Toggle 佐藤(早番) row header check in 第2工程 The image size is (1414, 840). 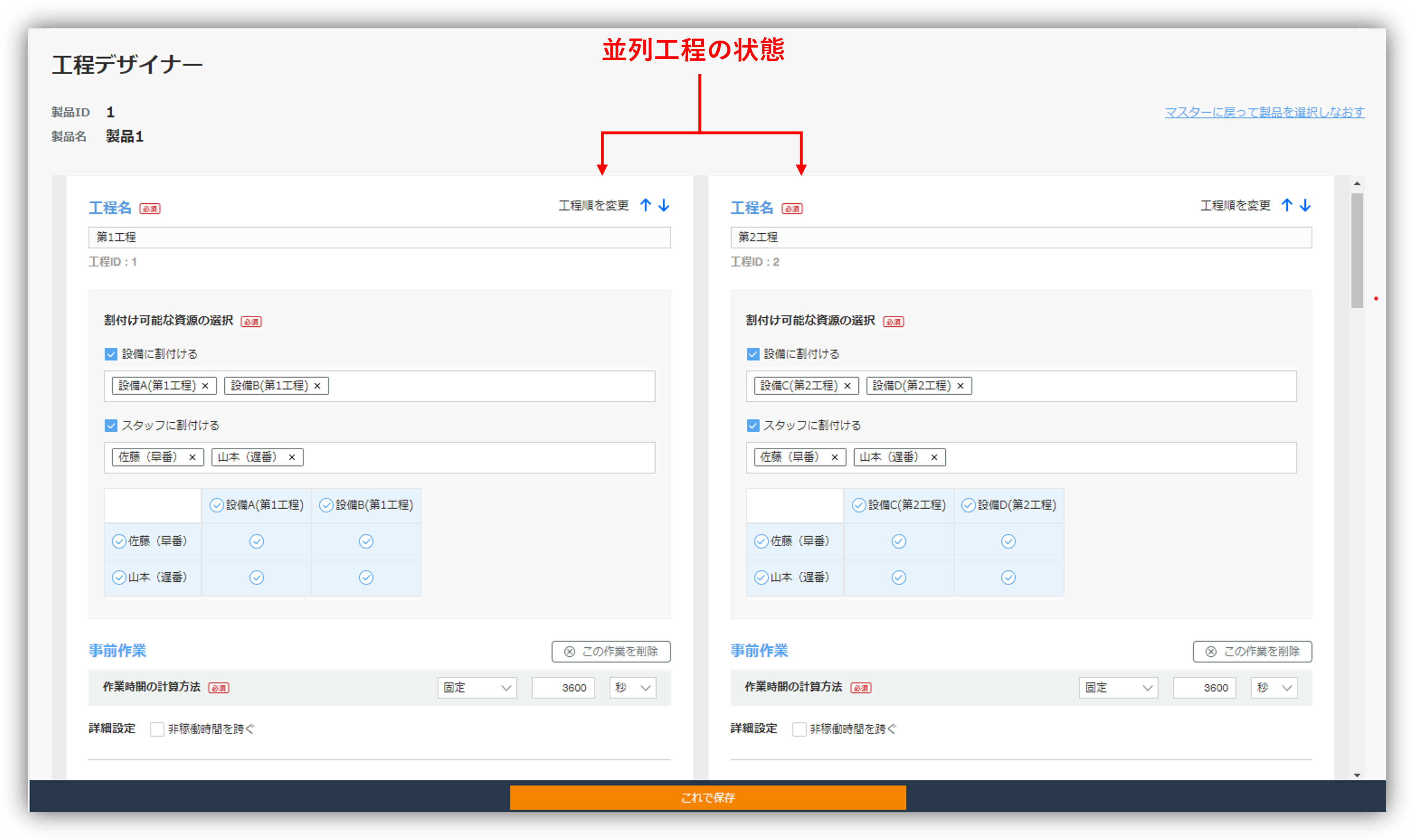pos(761,541)
